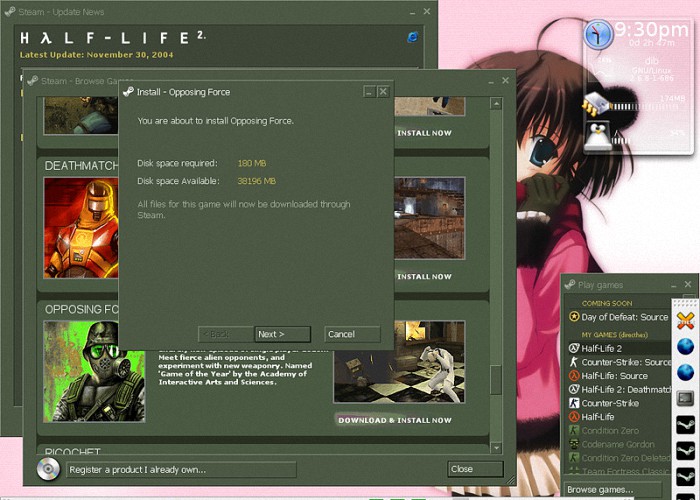Cancel the Opposing Force installation
The image size is (700, 500).
coord(352,334)
